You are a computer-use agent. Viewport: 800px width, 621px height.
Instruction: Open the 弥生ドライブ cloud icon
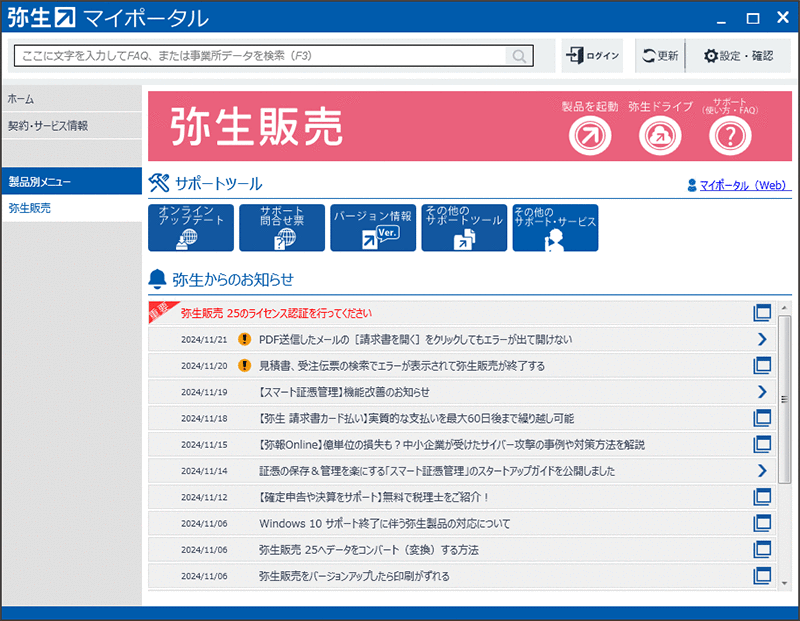click(660, 136)
